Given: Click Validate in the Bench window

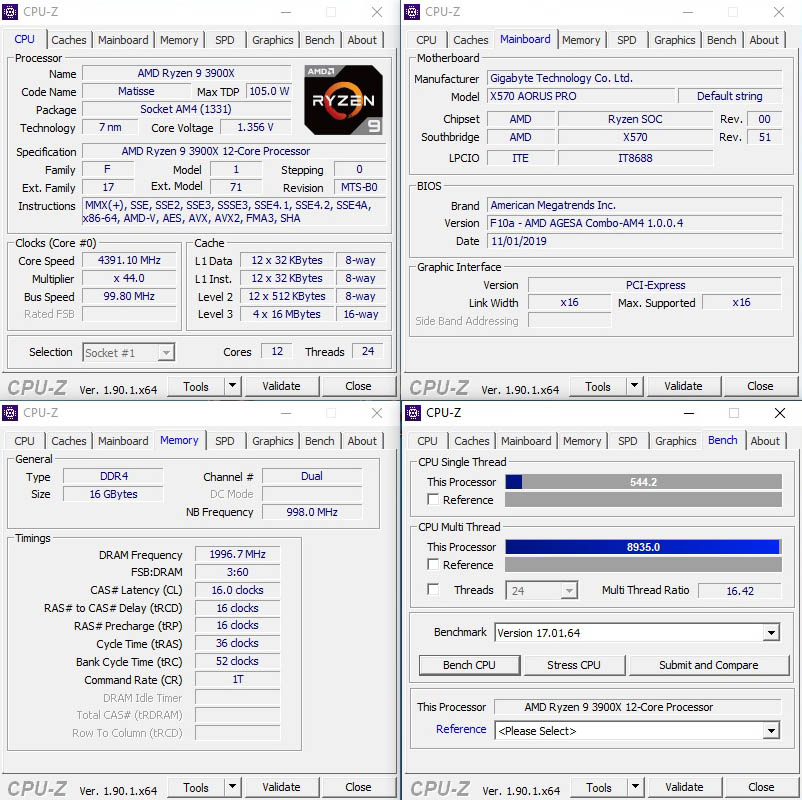Looking at the screenshot, I should click(684, 787).
